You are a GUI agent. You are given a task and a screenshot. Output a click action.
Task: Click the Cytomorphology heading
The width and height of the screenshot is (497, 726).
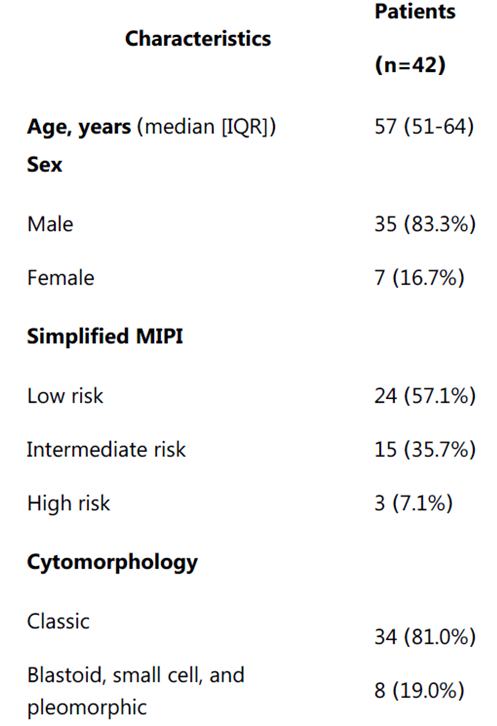tap(113, 563)
